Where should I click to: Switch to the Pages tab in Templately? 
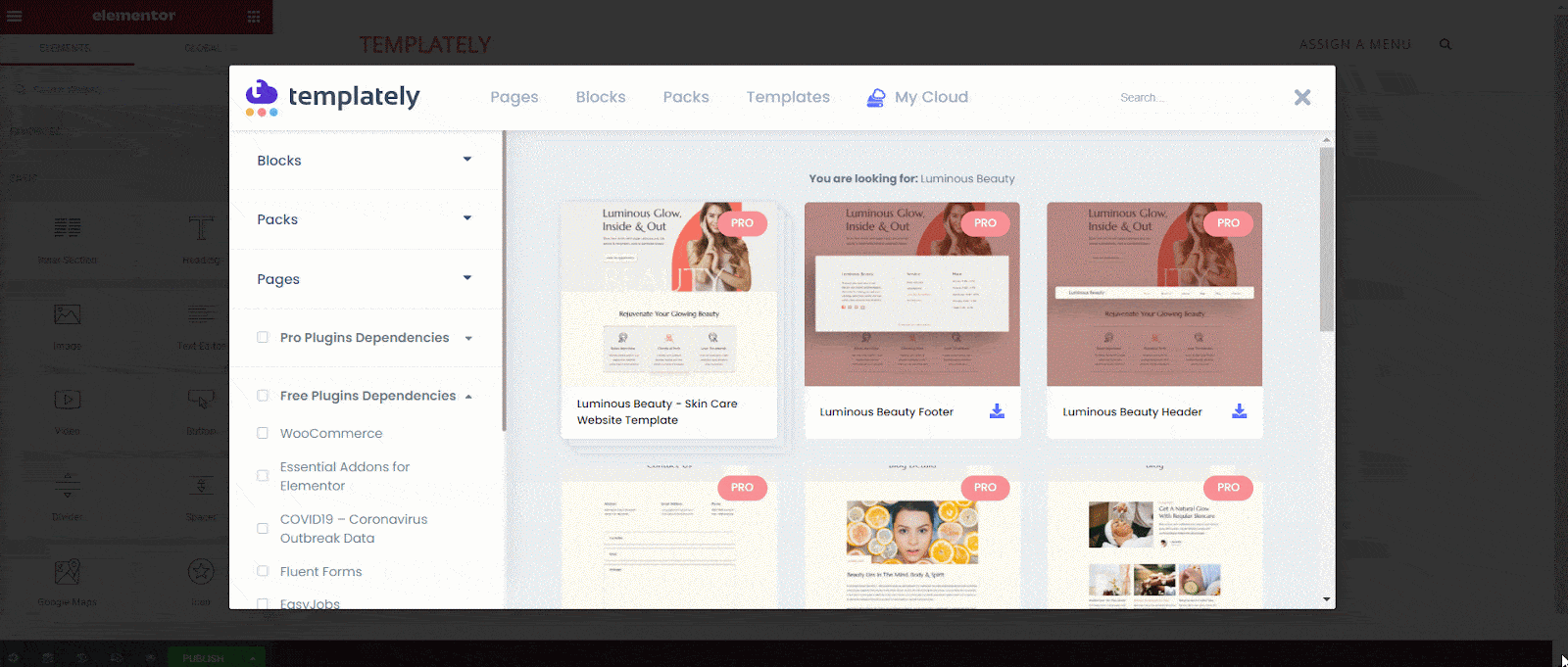coord(514,97)
